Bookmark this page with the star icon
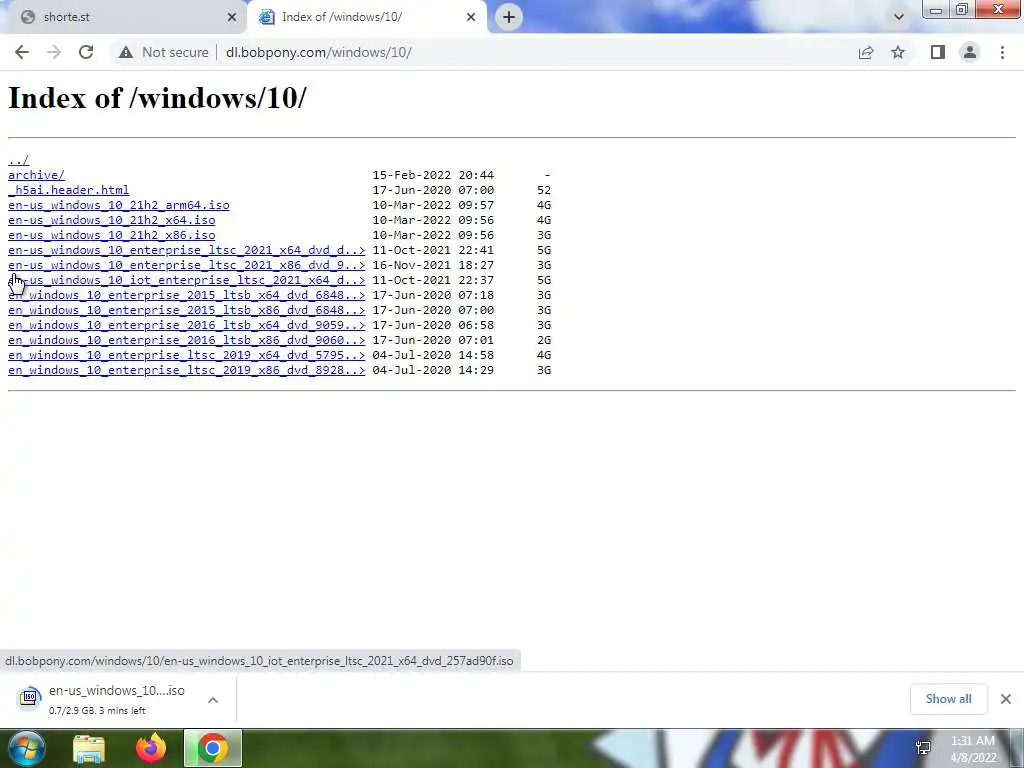 coord(898,52)
